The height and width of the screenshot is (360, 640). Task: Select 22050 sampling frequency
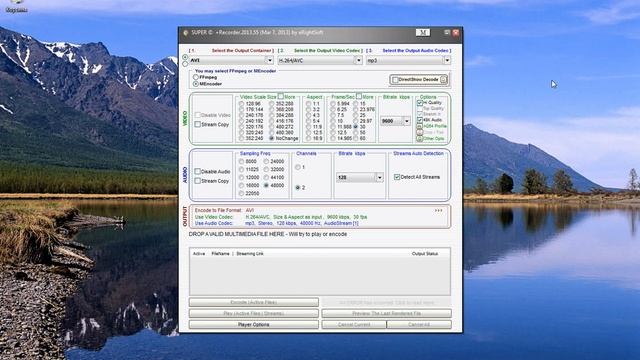coord(242,193)
